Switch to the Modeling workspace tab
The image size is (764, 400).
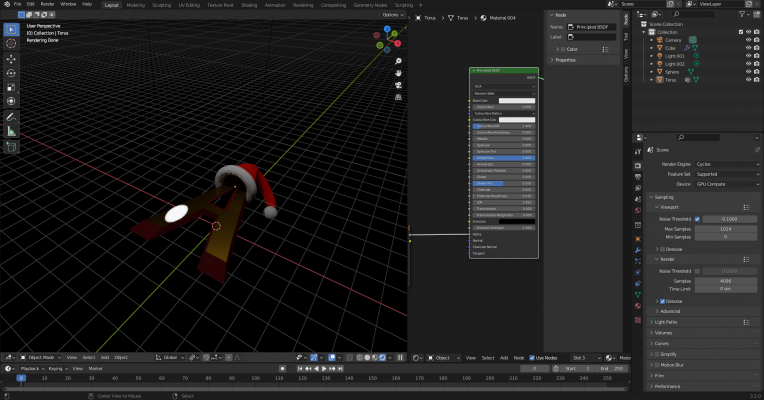135,4
